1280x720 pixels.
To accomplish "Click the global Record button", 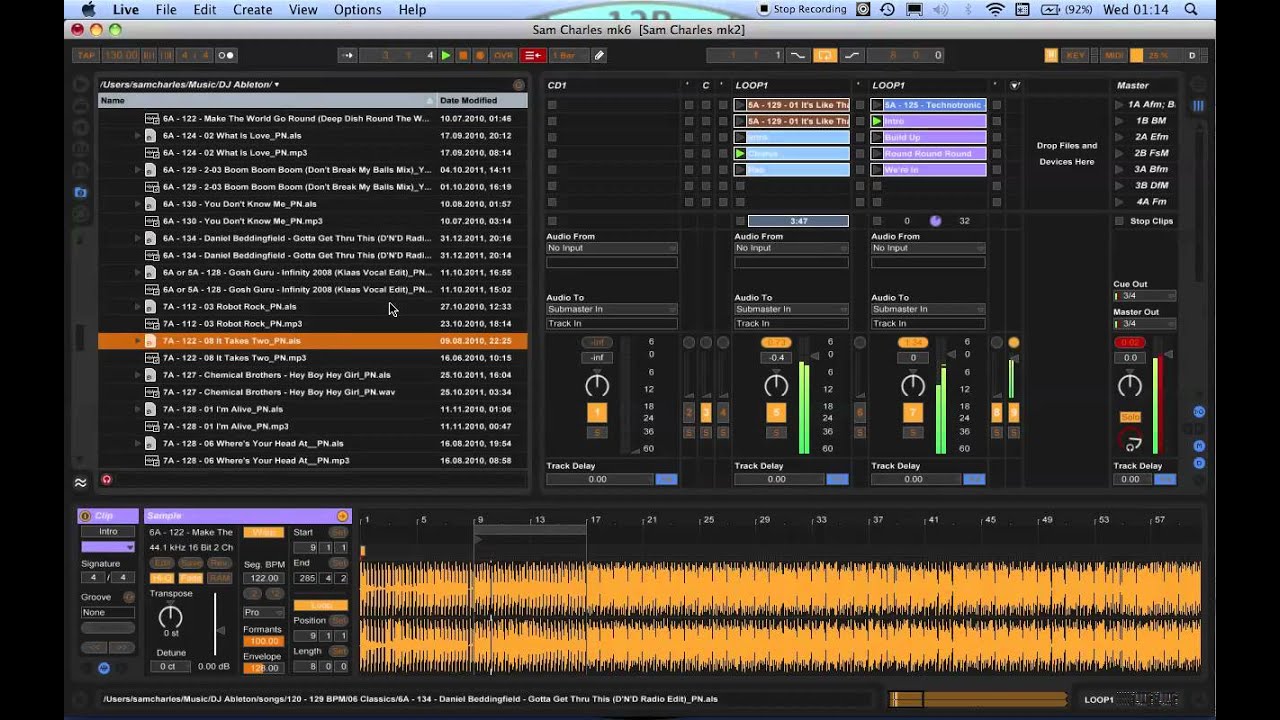I will [x=480, y=55].
